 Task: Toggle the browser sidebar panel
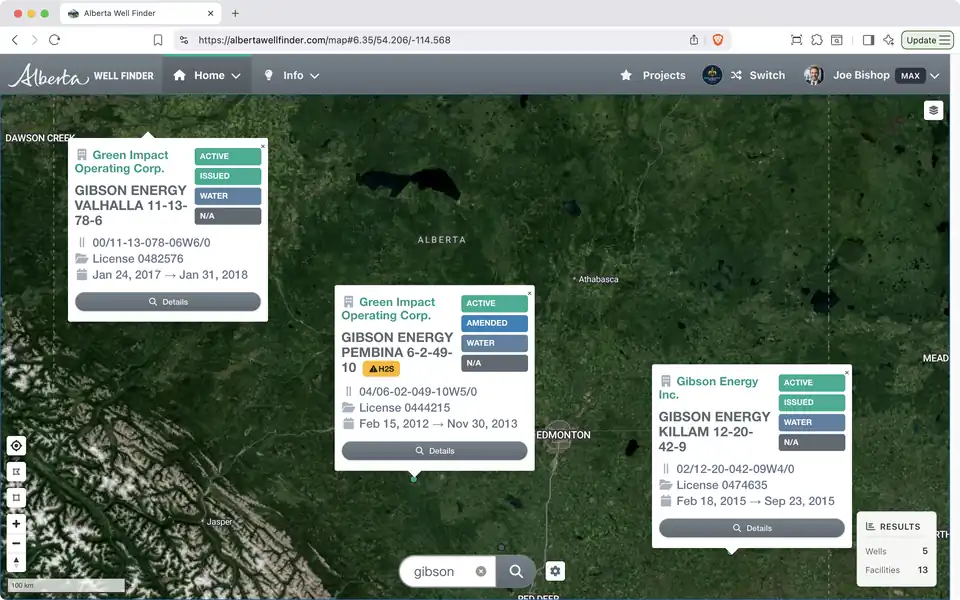[868, 40]
